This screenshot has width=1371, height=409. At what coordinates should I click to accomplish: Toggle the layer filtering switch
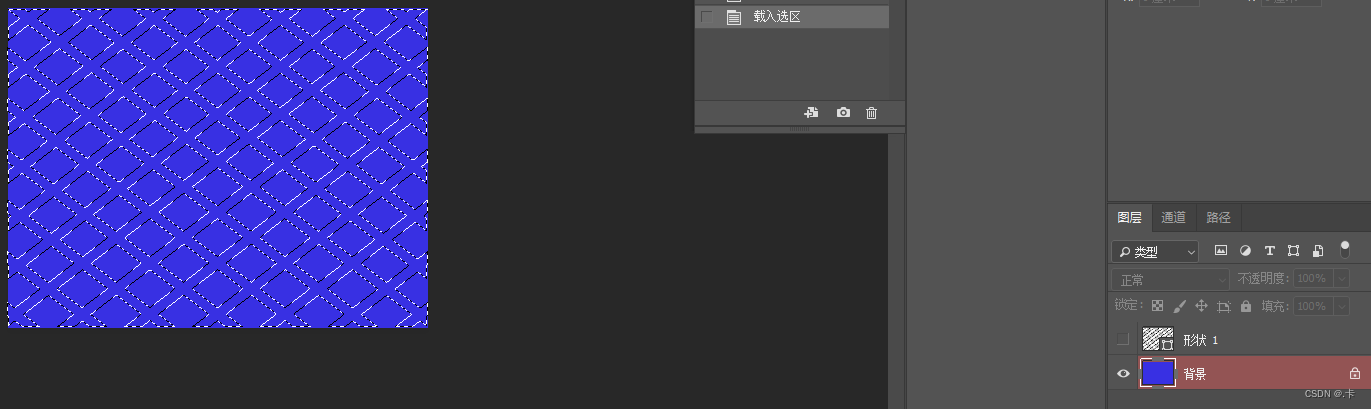coord(1345,249)
